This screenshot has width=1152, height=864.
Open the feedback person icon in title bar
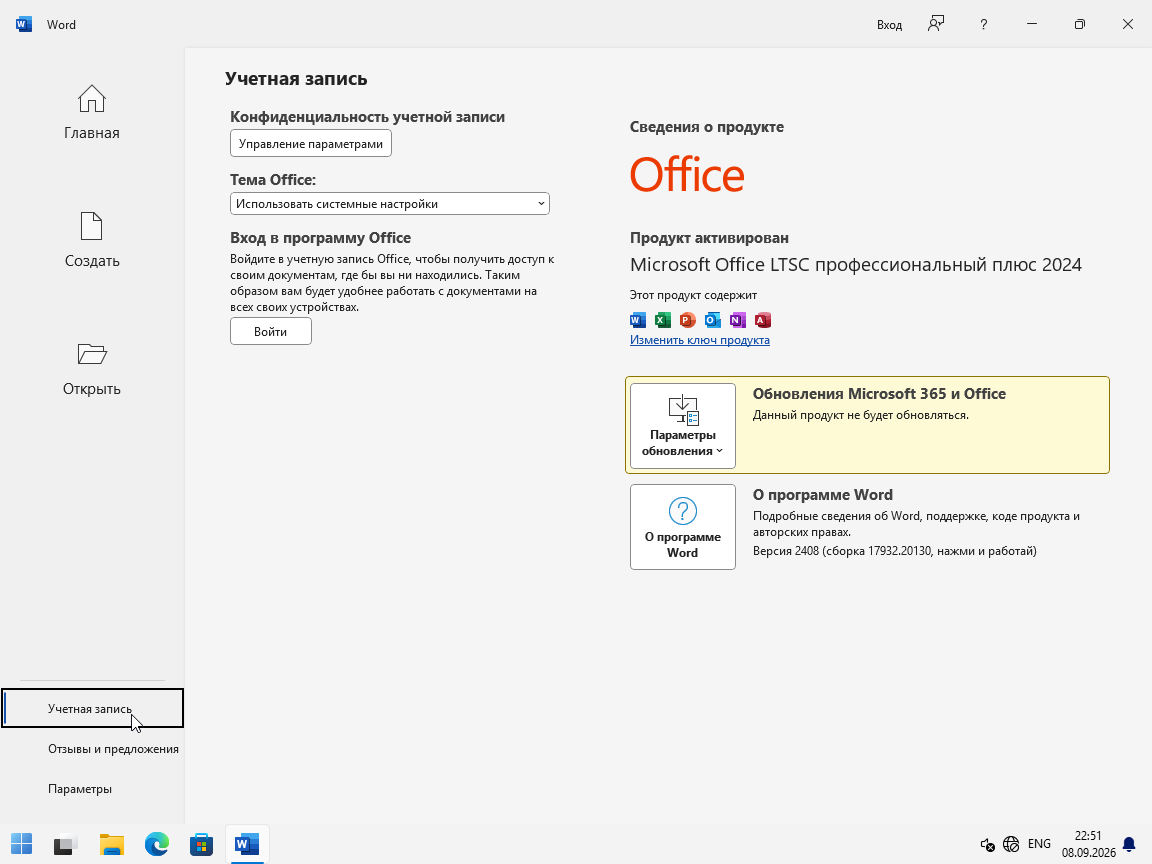click(x=936, y=24)
